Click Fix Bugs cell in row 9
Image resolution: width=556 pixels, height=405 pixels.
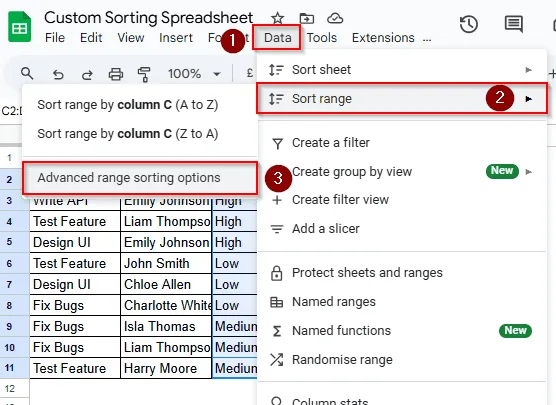tap(75, 327)
